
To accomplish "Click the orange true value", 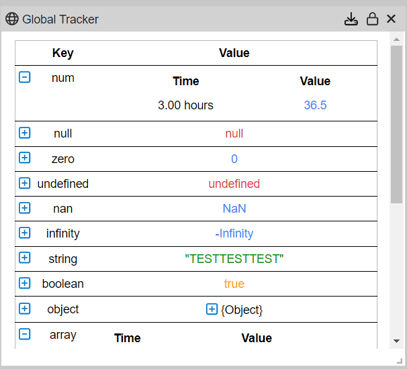I will tap(234, 284).
